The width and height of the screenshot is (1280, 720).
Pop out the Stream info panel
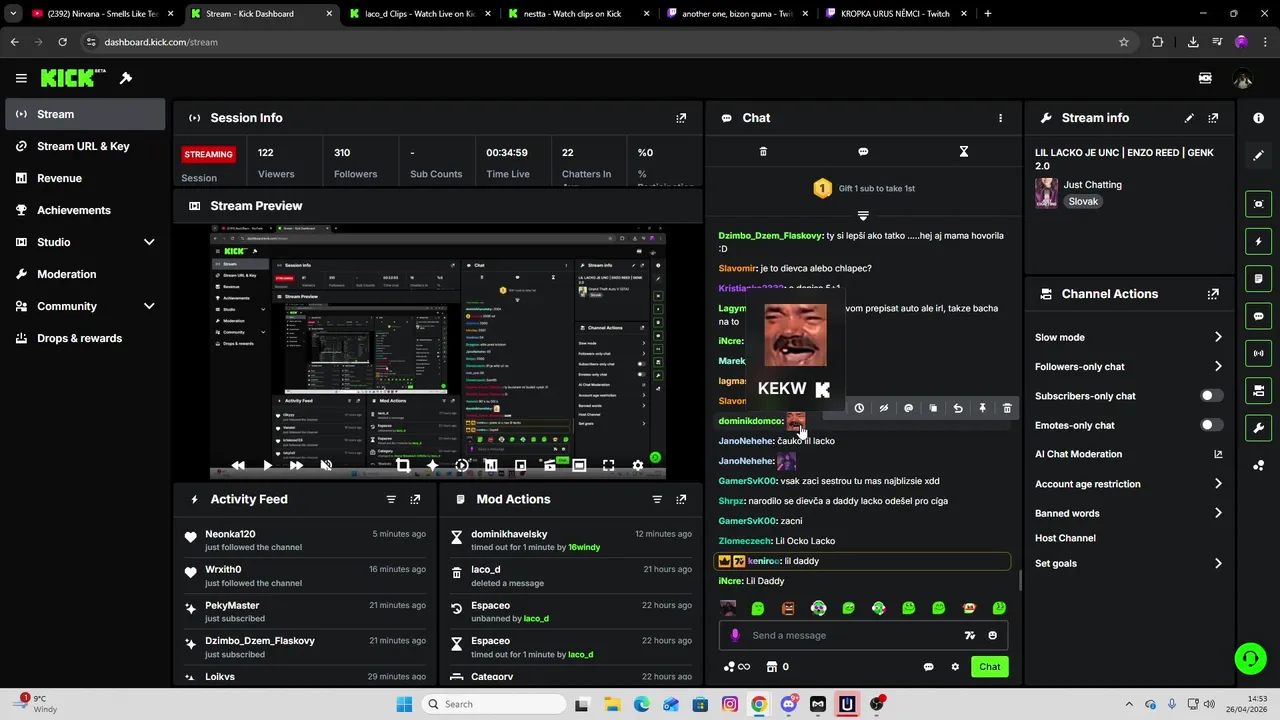click(1213, 118)
